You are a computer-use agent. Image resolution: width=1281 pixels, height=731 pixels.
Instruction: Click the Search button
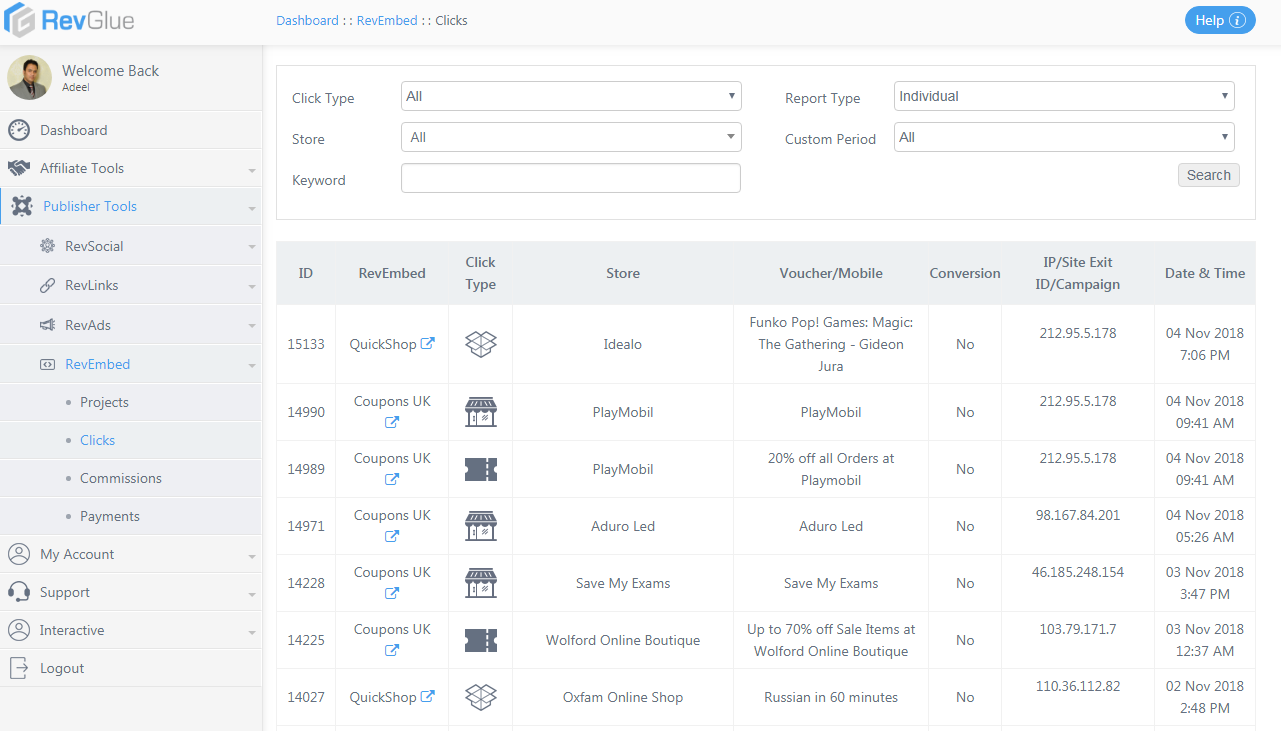coord(1209,175)
